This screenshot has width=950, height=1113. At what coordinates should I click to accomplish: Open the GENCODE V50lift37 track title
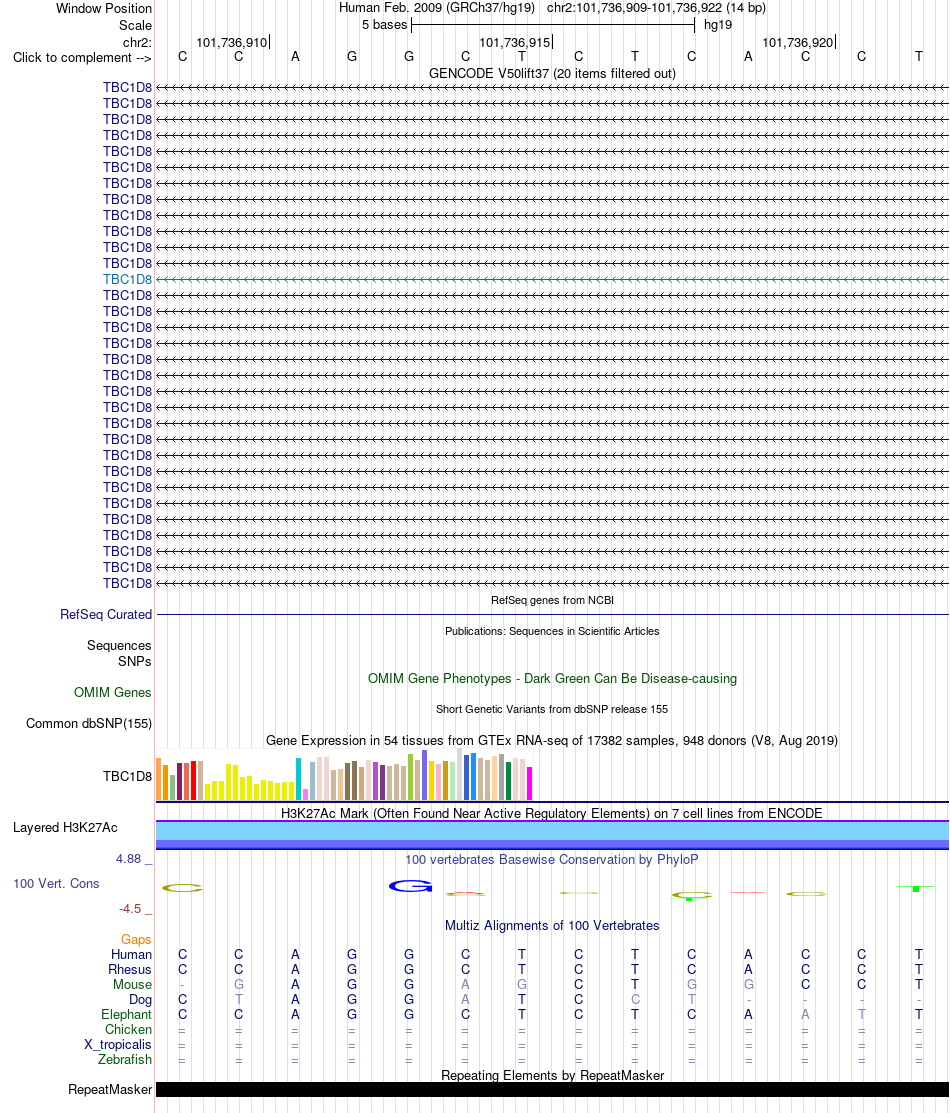coord(552,73)
